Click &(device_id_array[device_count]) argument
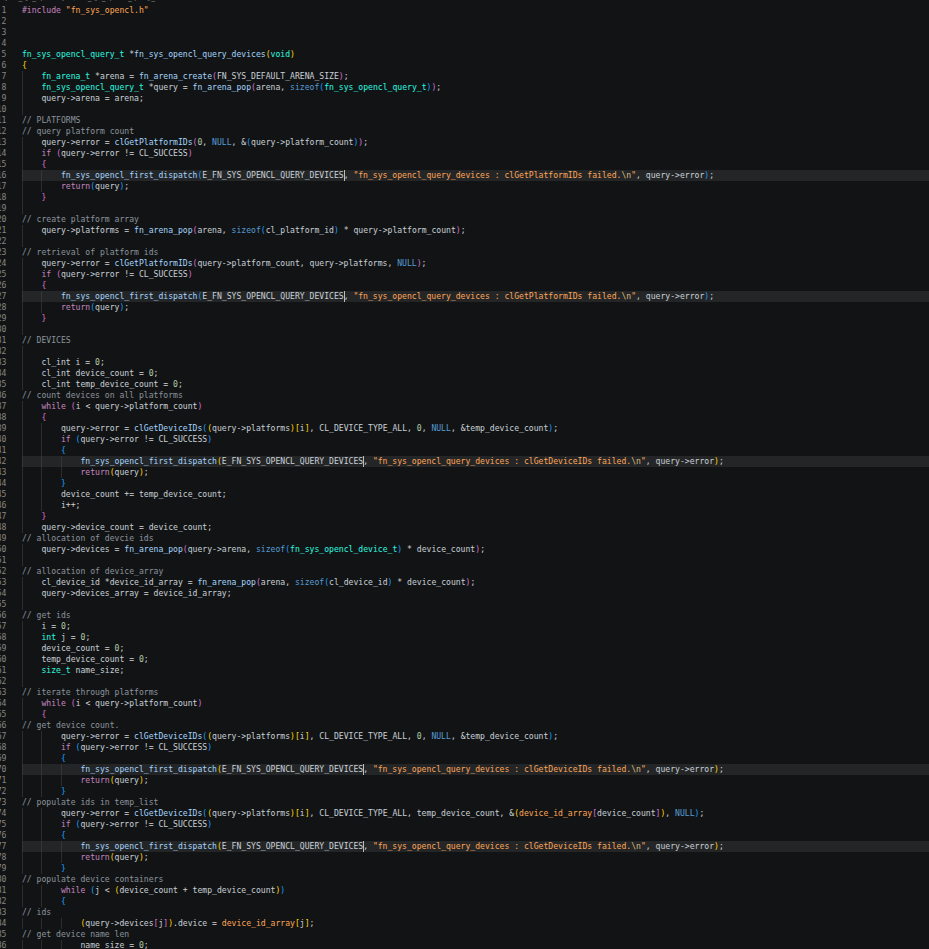929x949 pixels. 586,813
